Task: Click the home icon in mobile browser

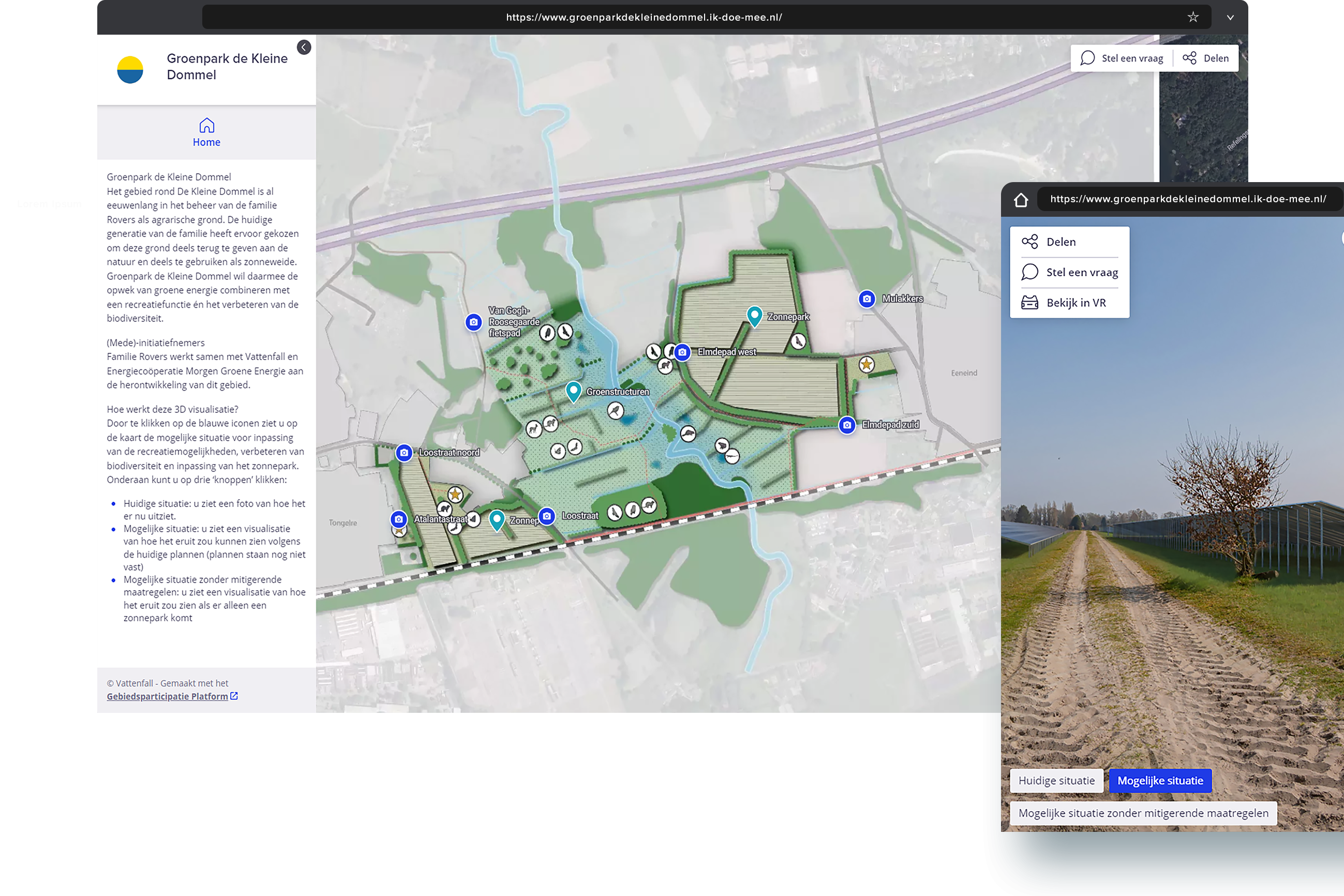Action: click(x=1021, y=200)
